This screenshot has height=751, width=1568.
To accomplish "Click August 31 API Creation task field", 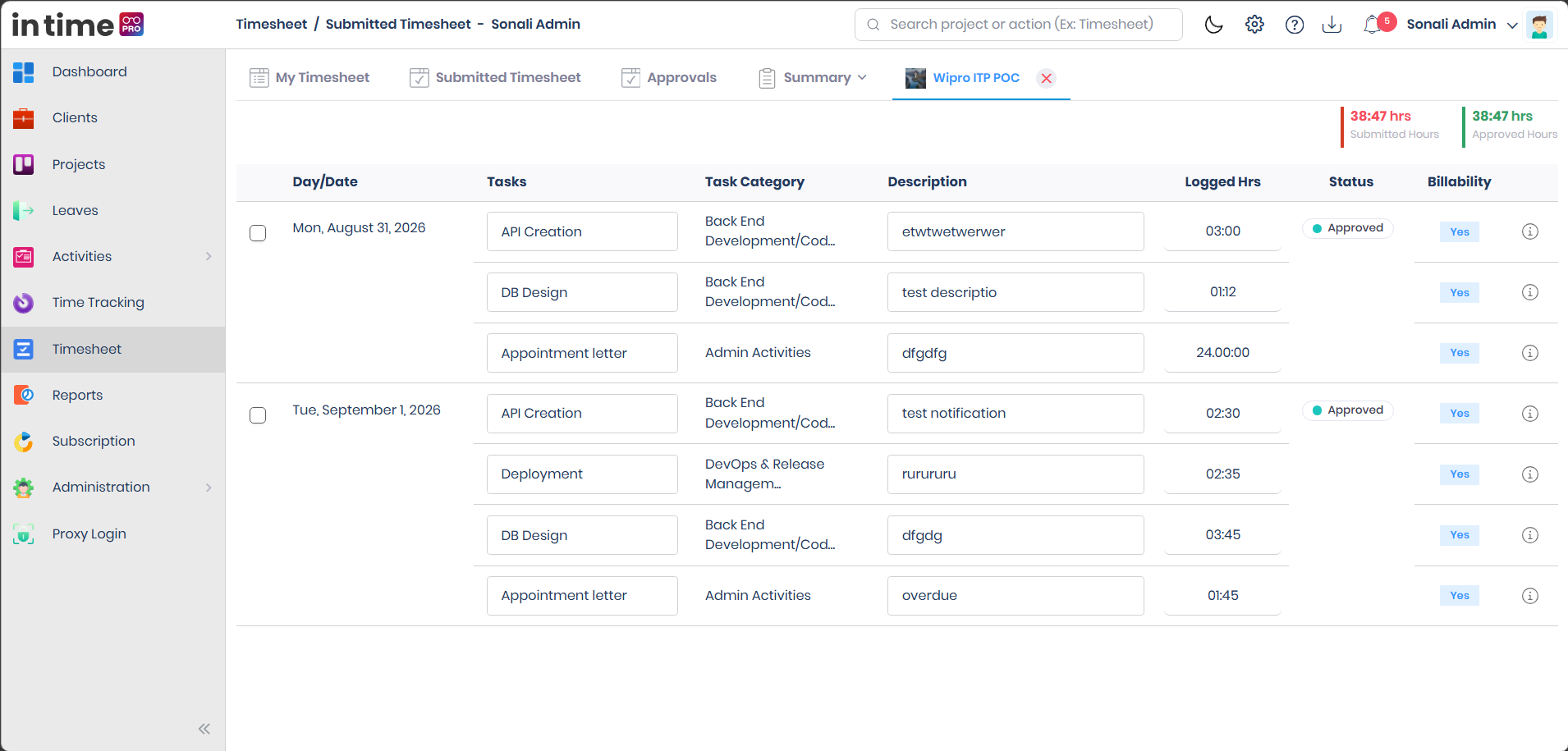I will click(582, 231).
